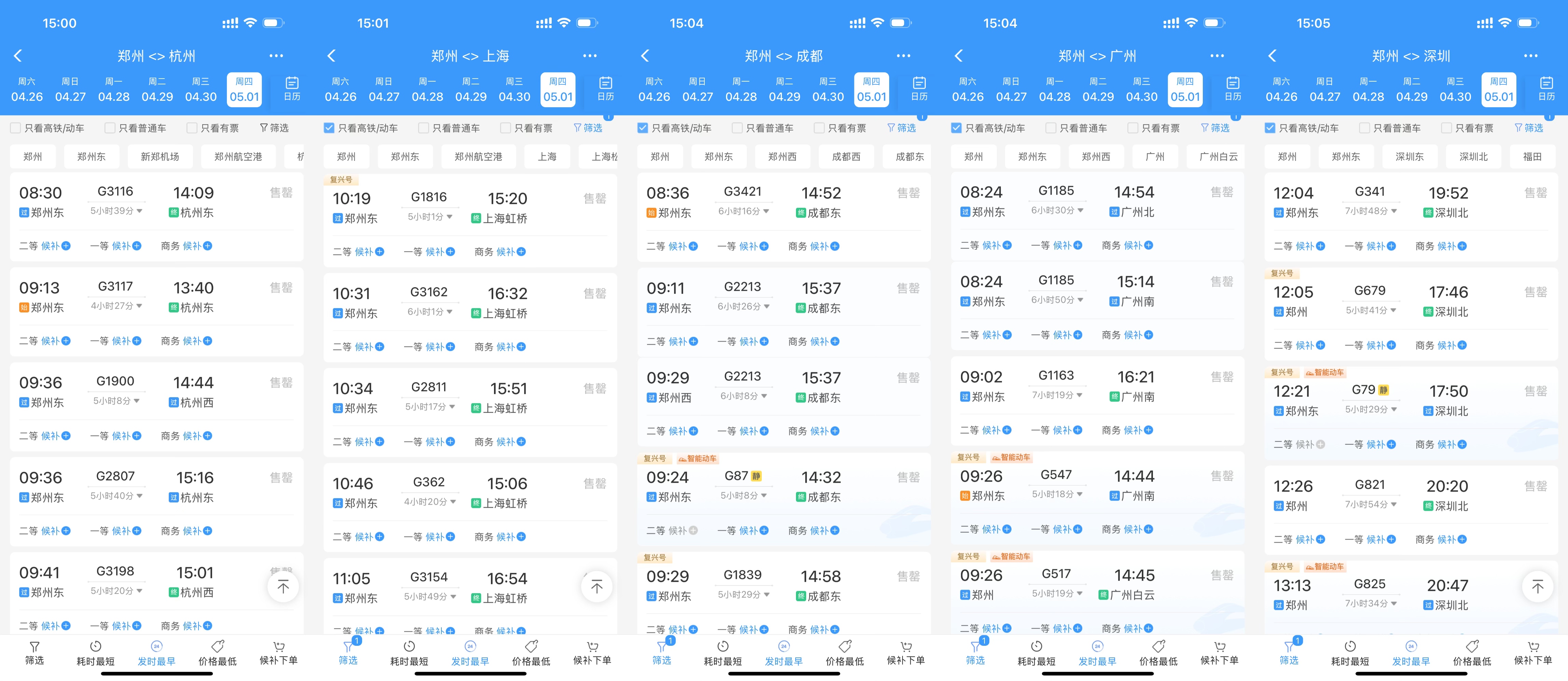
Task: Tap back-to-top arrow on 郑州<>上海 list
Action: tap(596, 587)
